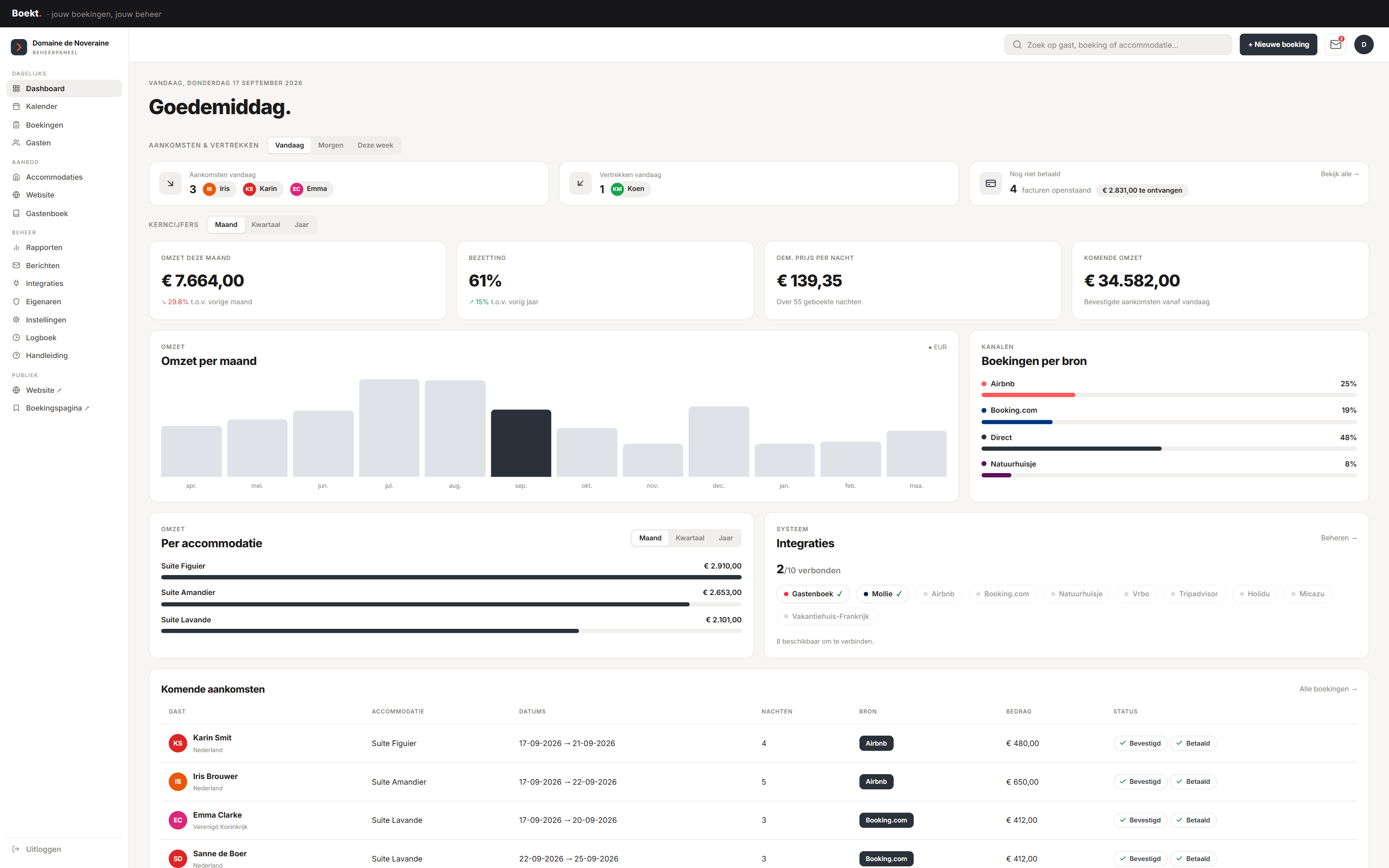Open the Beheren integrations link
The width and height of the screenshot is (1389, 868).
click(1339, 538)
